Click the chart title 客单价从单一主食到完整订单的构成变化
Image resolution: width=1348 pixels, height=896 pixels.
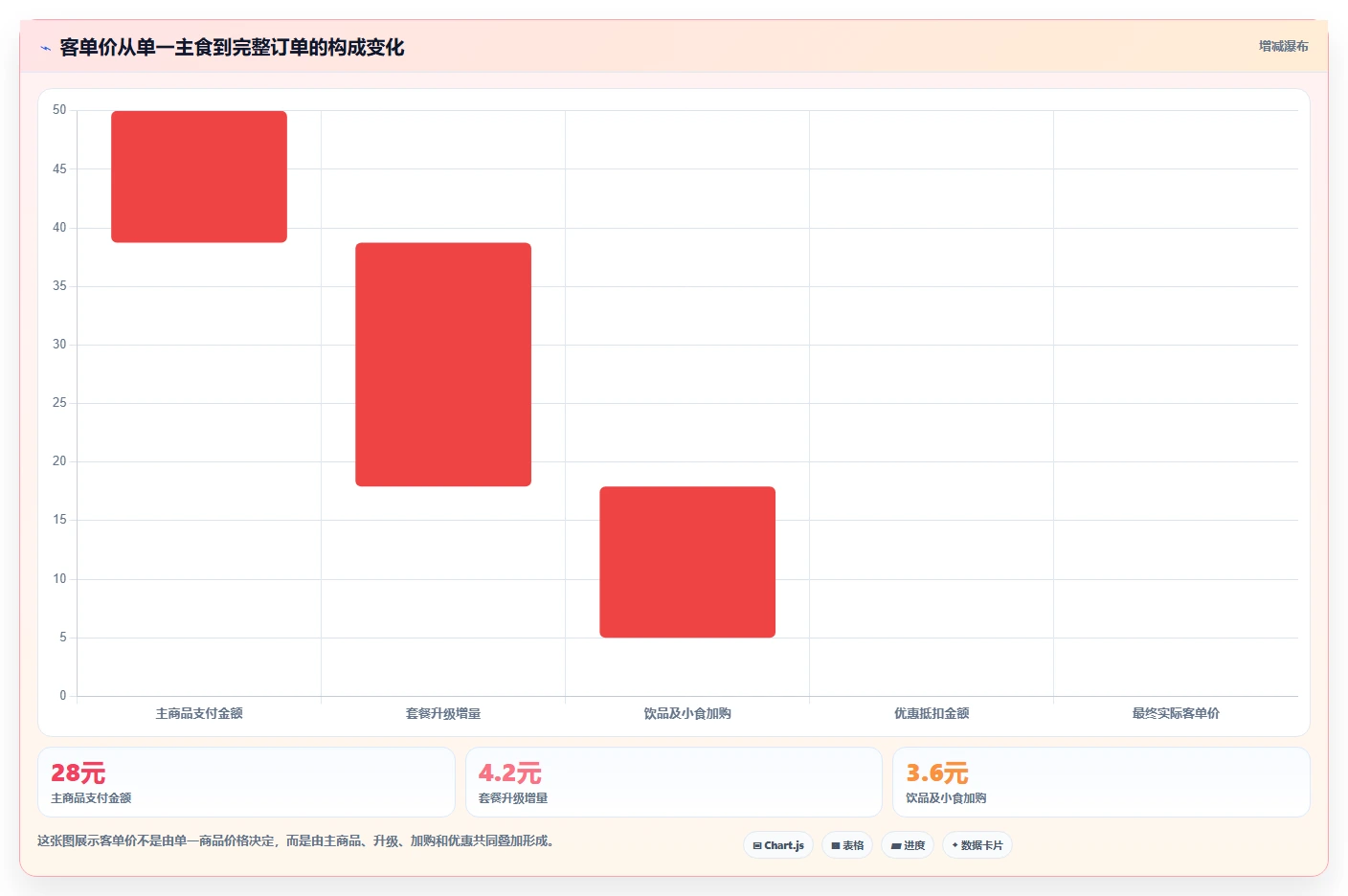click(232, 48)
